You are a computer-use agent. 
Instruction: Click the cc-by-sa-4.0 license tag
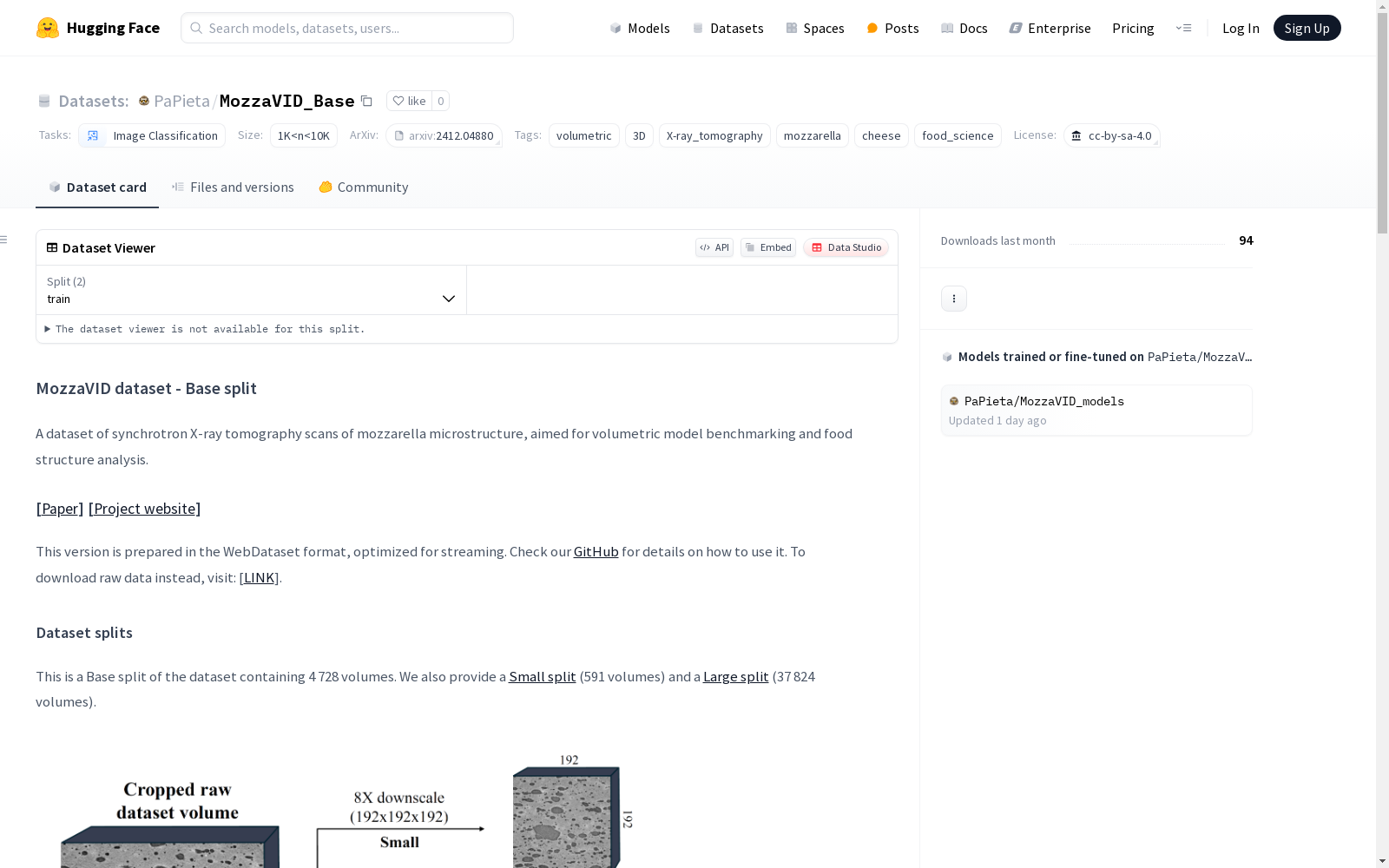(x=1111, y=135)
